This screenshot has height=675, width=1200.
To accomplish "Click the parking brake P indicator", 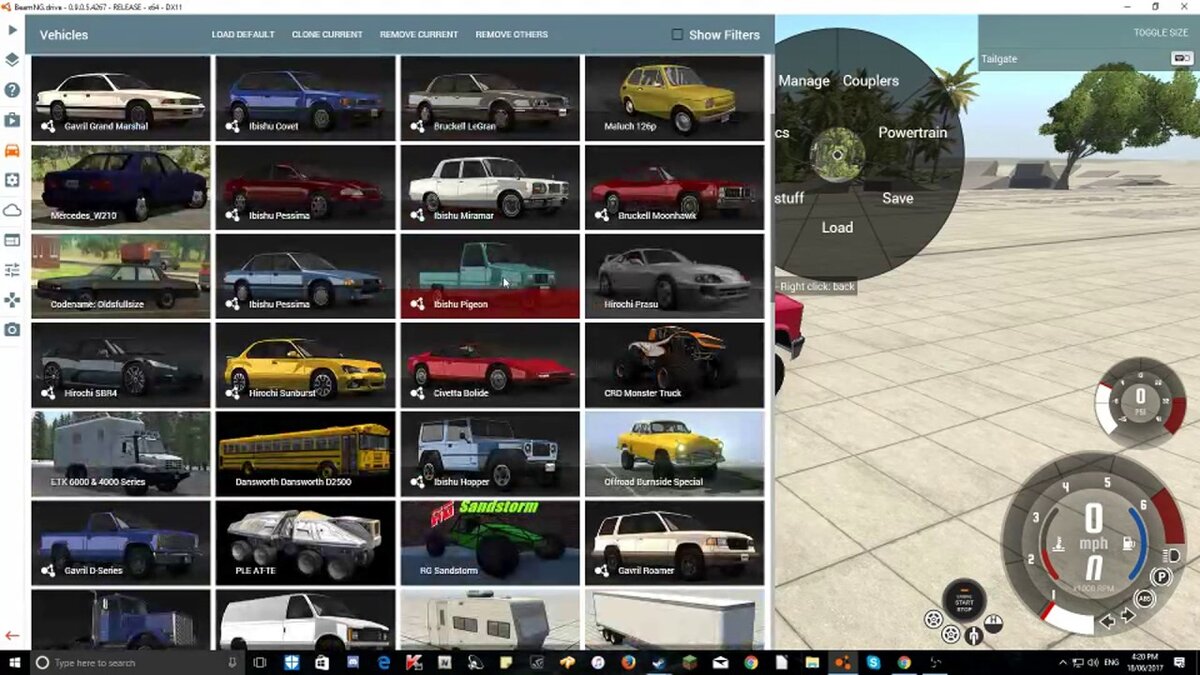I will click(1161, 577).
